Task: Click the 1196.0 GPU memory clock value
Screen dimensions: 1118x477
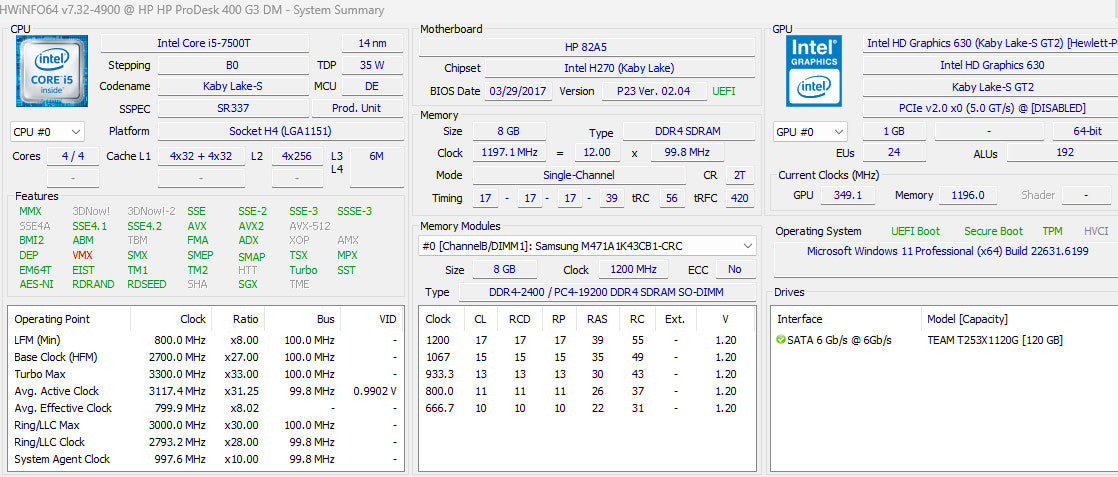Action: click(968, 195)
